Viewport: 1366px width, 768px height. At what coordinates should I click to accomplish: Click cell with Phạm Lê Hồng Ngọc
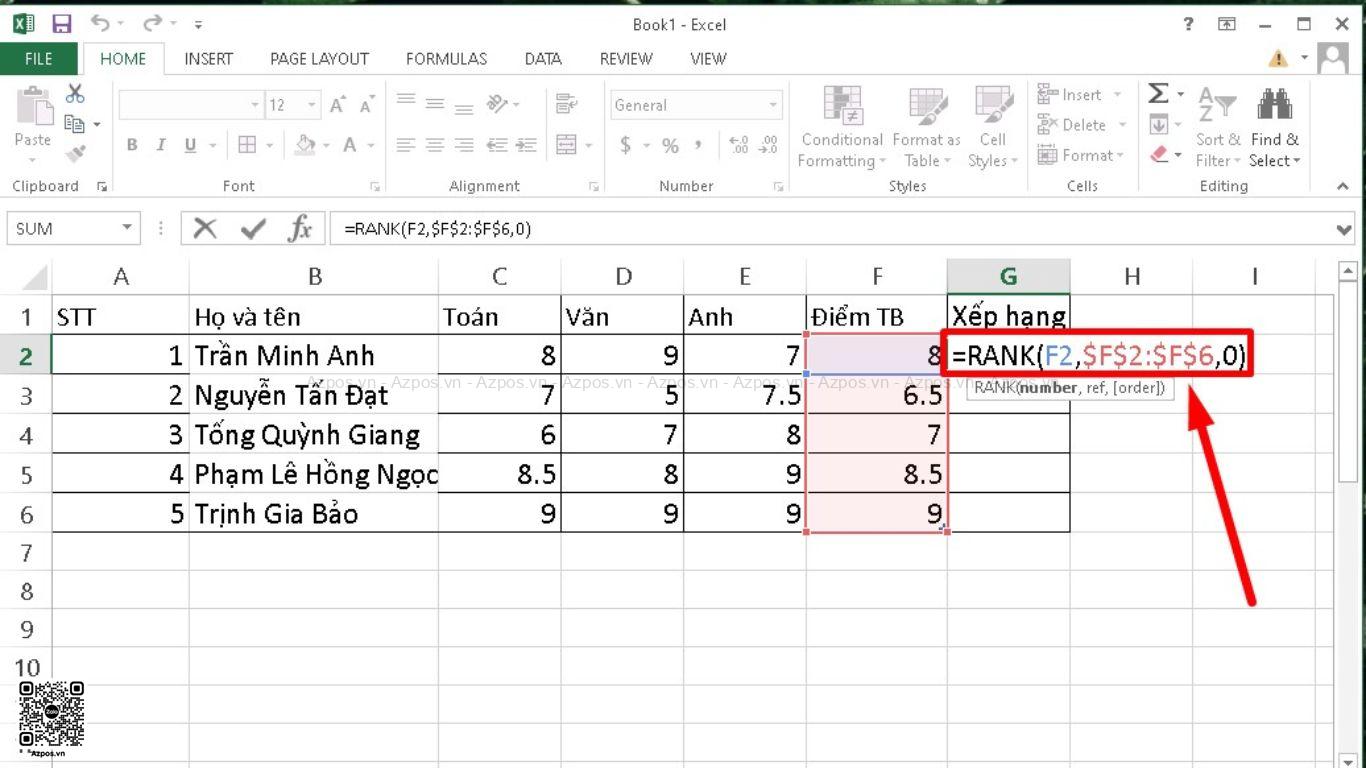(313, 473)
